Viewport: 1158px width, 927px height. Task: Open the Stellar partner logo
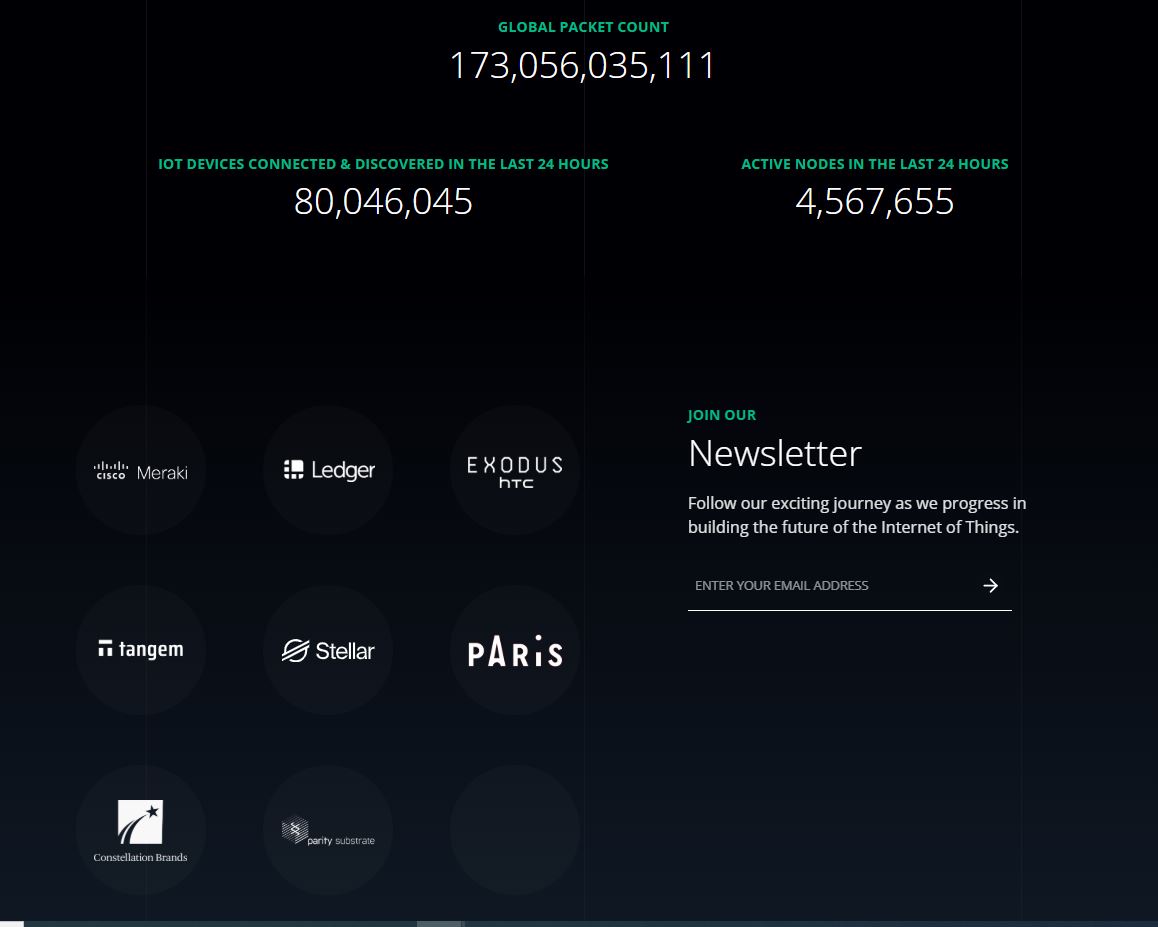click(x=329, y=650)
